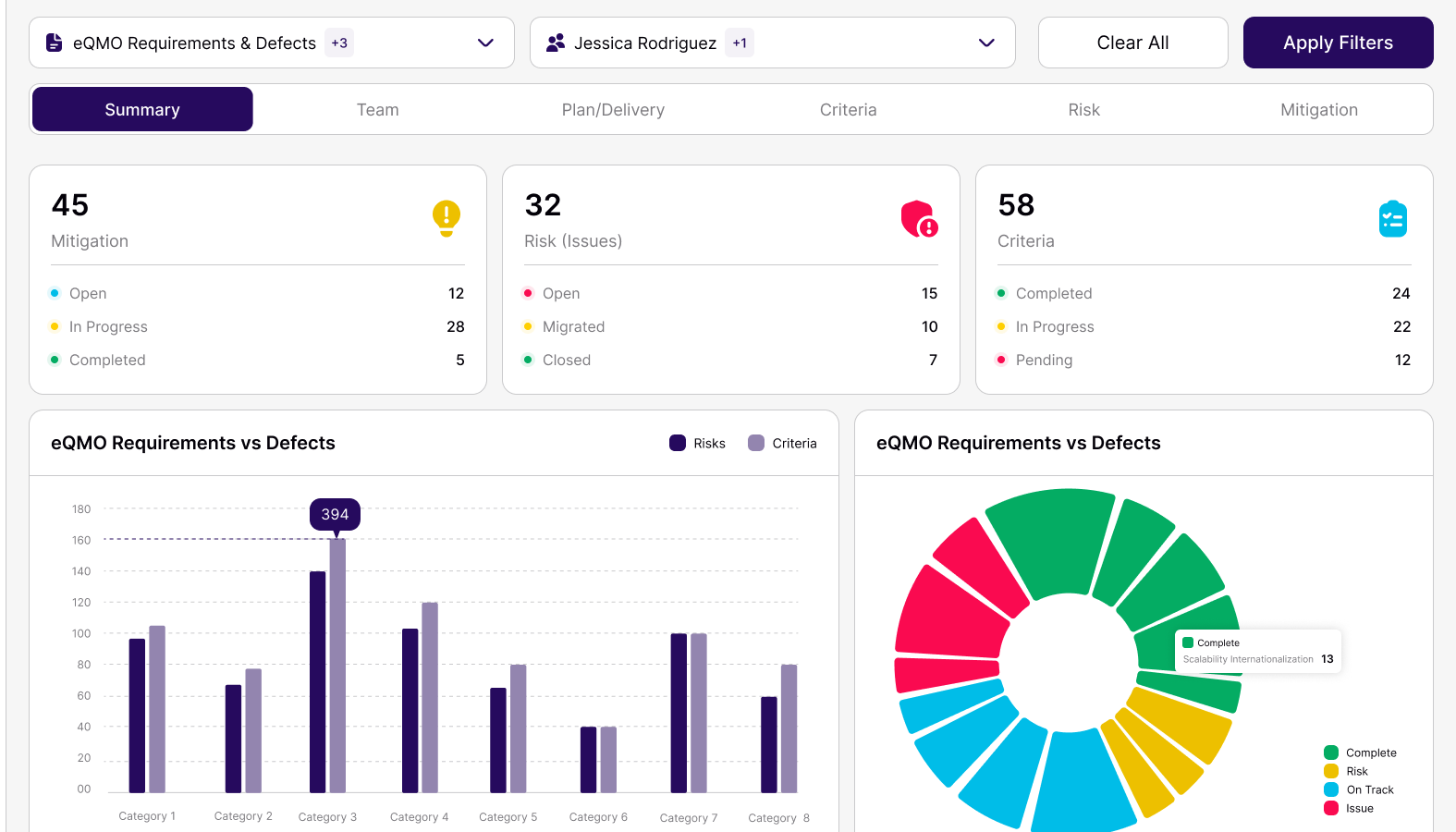This screenshot has width=1456, height=832.
Task: Expand the eQMO Requirements & Defects dropdown
Action: click(x=485, y=43)
